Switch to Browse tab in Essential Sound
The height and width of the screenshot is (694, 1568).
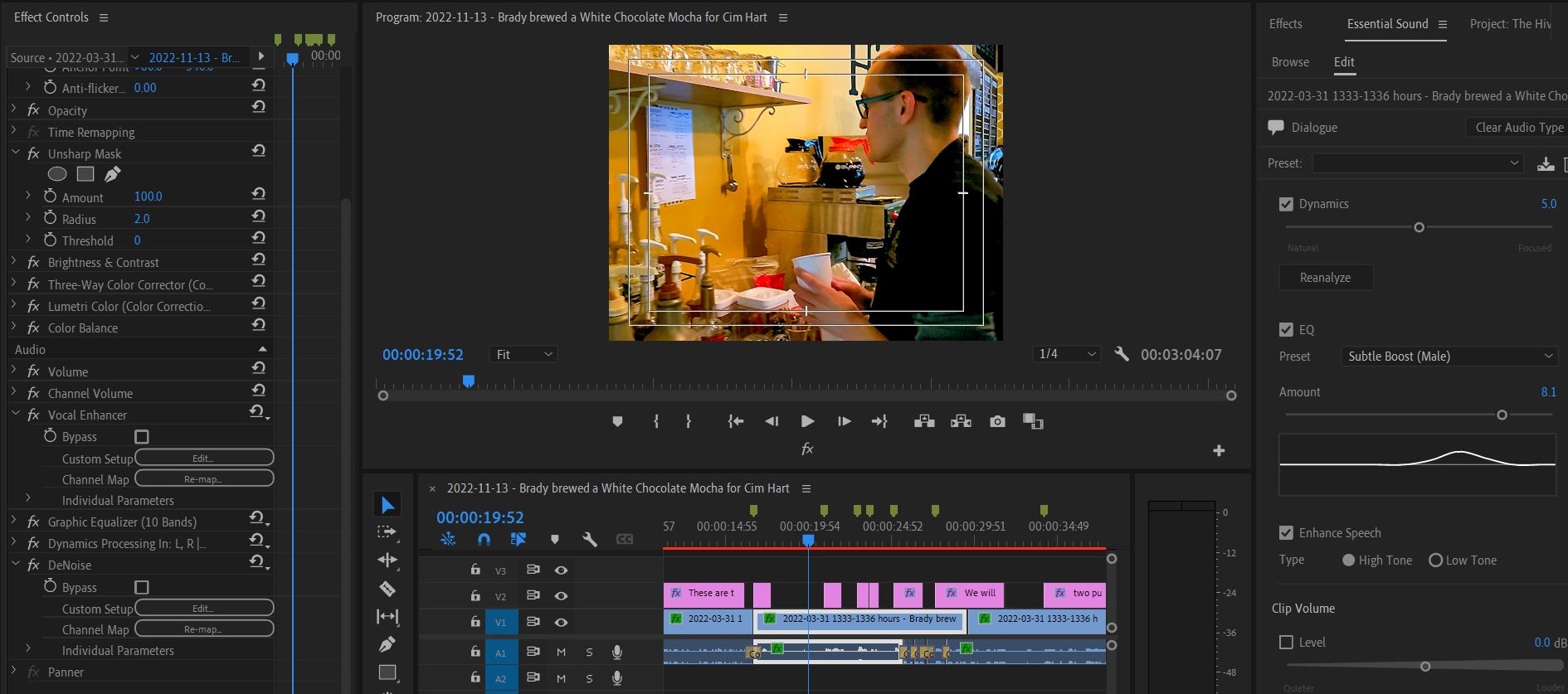pos(1290,62)
